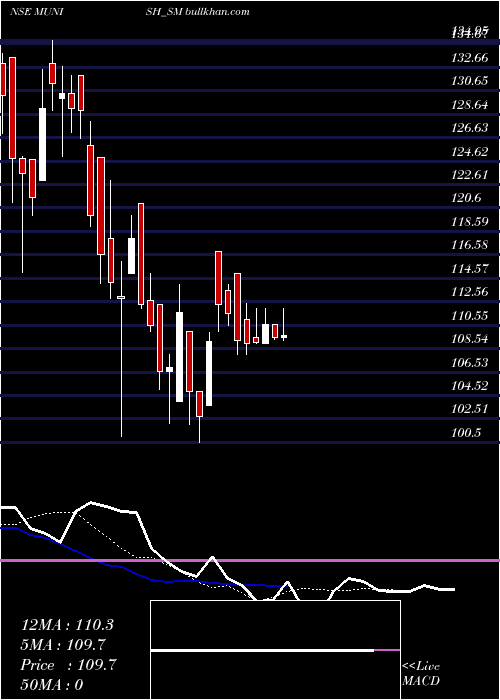Select the 108.54 price axis label
Viewport: 500px width, 700px height.
click(x=470, y=339)
